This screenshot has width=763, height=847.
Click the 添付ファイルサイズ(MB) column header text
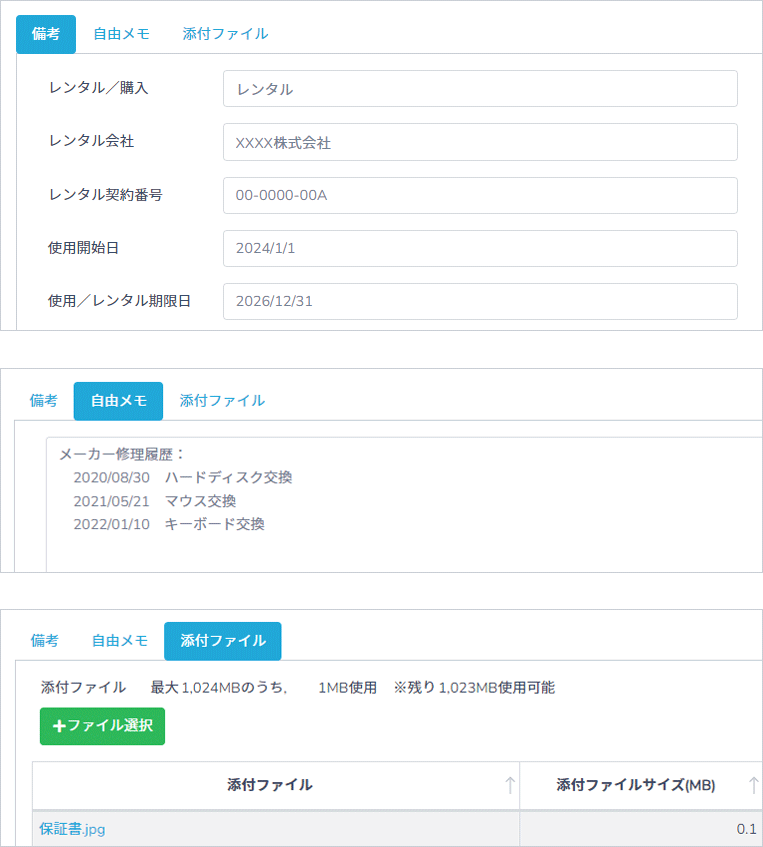(635, 785)
